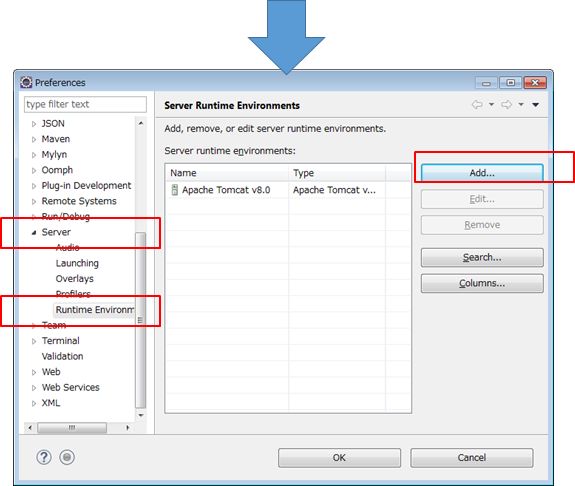This screenshot has width=575, height=486.
Task: Click the Edit... button
Action: click(x=482, y=199)
